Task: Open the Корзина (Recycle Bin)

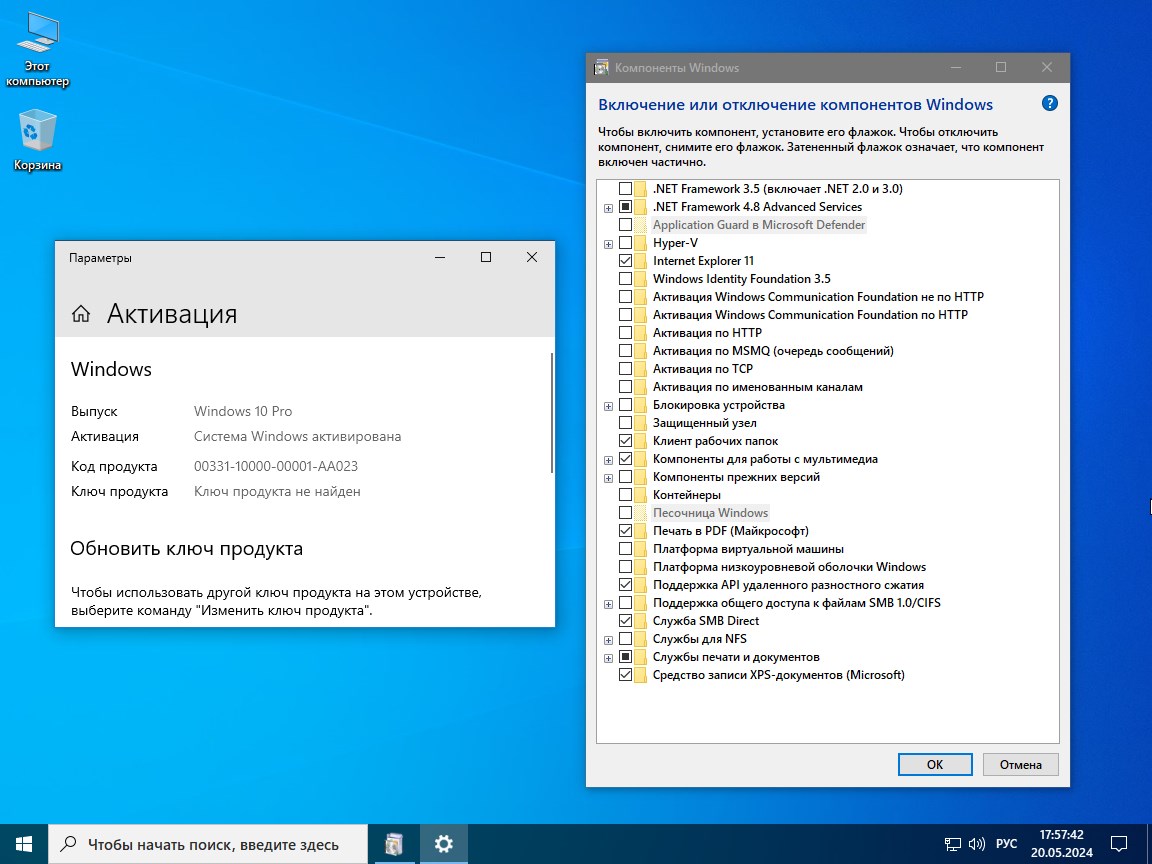Action: pos(38,130)
